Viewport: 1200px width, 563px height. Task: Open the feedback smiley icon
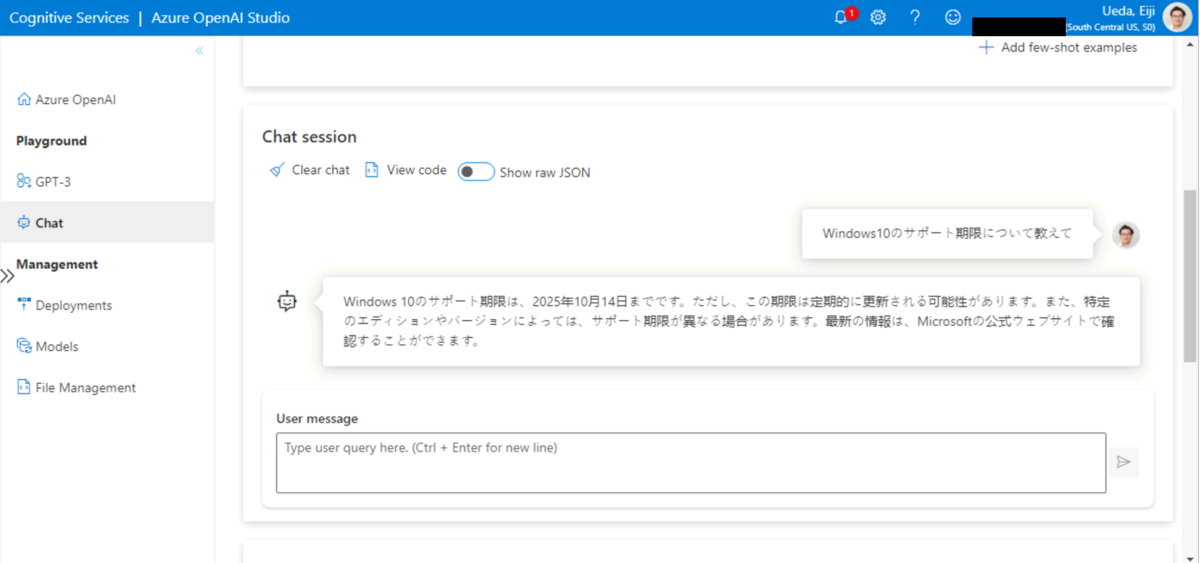[953, 17]
